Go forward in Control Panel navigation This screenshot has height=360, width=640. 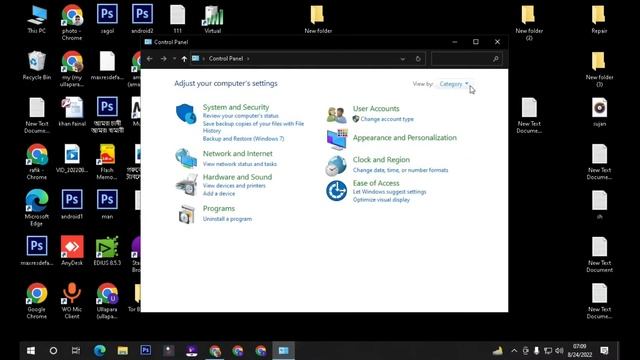tap(163, 59)
